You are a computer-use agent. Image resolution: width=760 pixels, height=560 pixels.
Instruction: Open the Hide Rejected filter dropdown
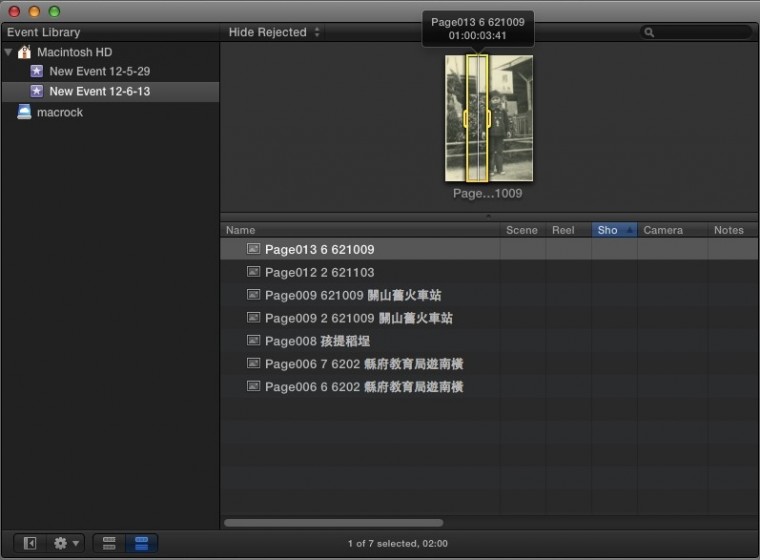point(274,32)
